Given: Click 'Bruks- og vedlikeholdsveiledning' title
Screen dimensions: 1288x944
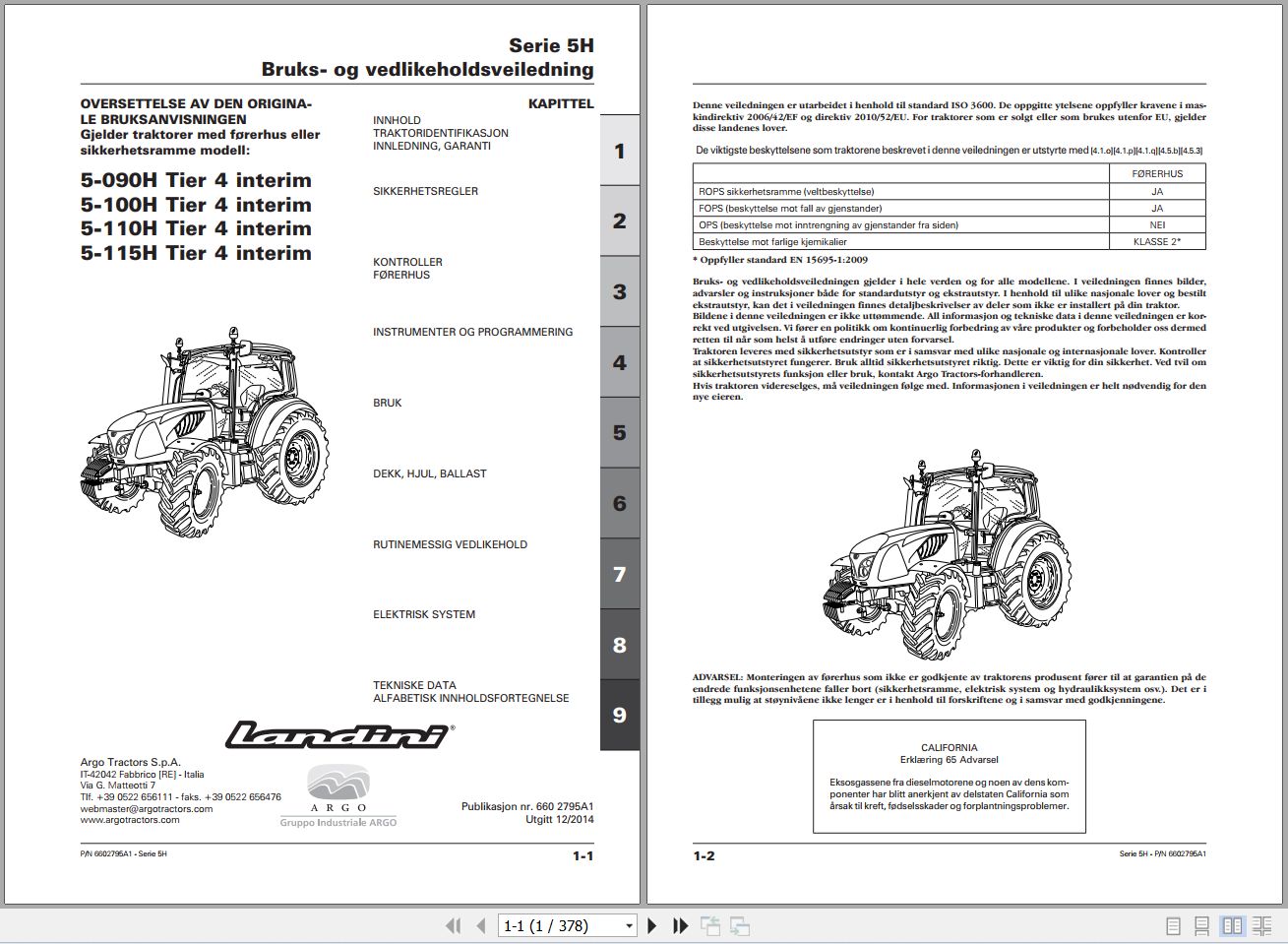Looking at the screenshot, I should (427, 69).
